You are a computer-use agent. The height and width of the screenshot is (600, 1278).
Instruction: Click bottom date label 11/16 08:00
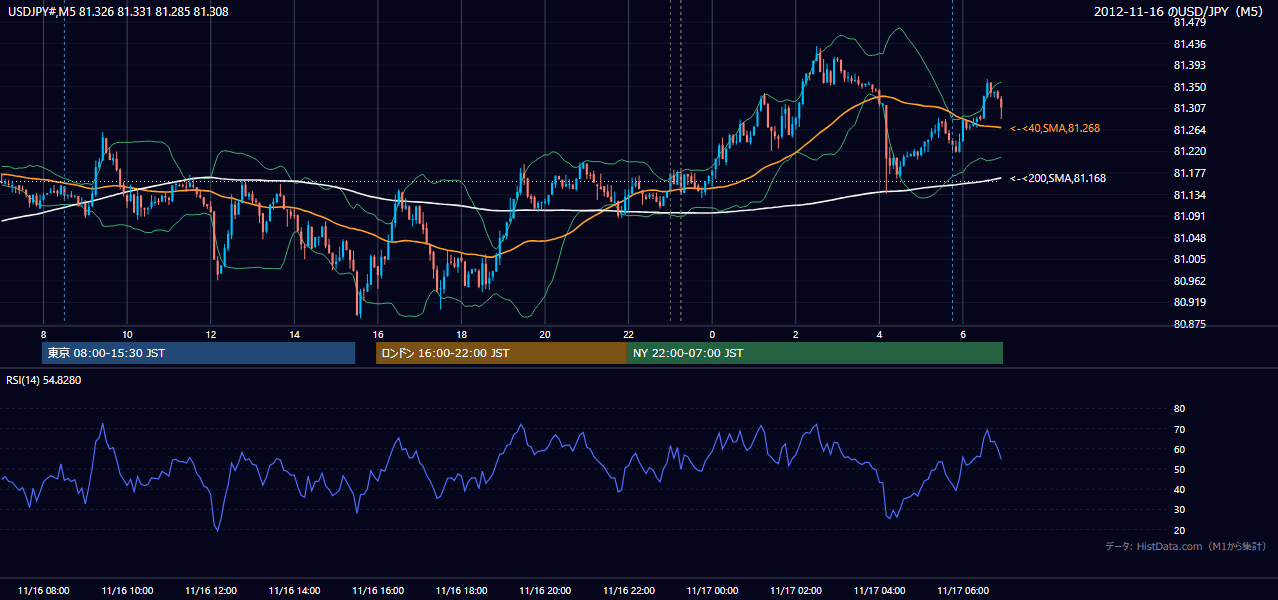point(43,591)
